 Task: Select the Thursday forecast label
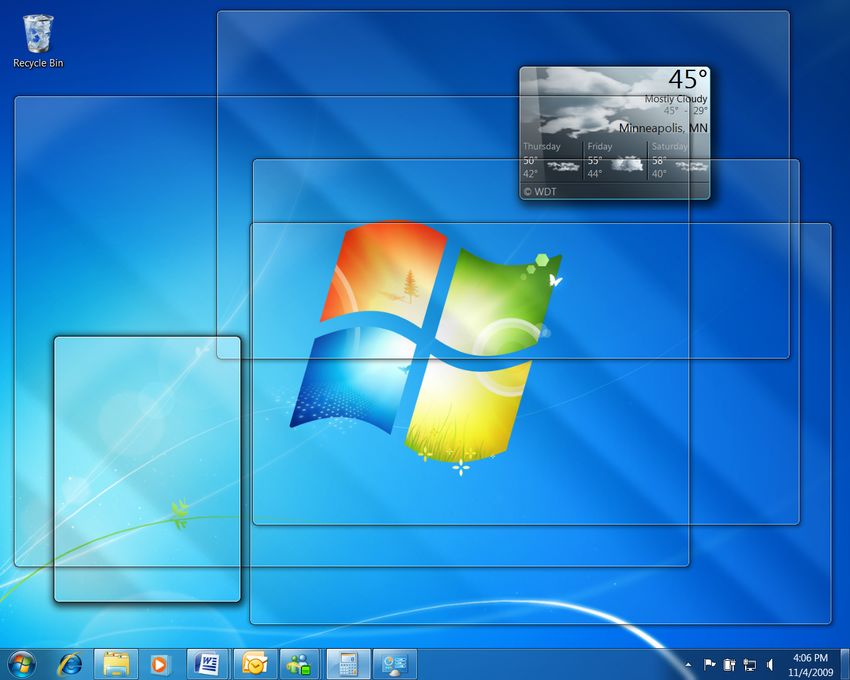542,146
